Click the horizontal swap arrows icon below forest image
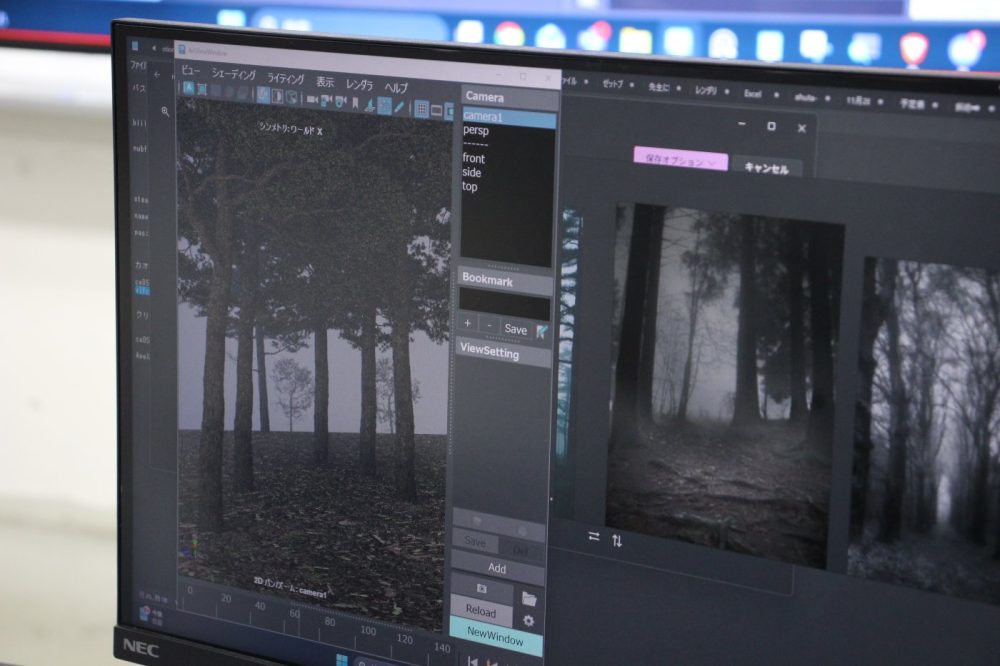This screenshot has width=1000, height=666. pos(594,536)
